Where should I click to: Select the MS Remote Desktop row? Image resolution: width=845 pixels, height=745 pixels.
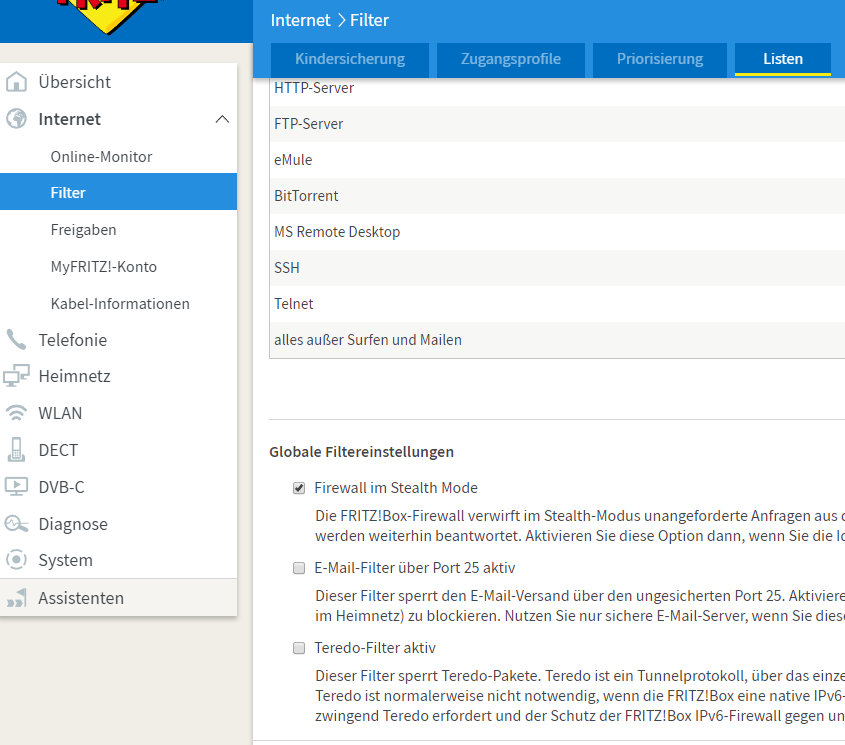(557, 232)
